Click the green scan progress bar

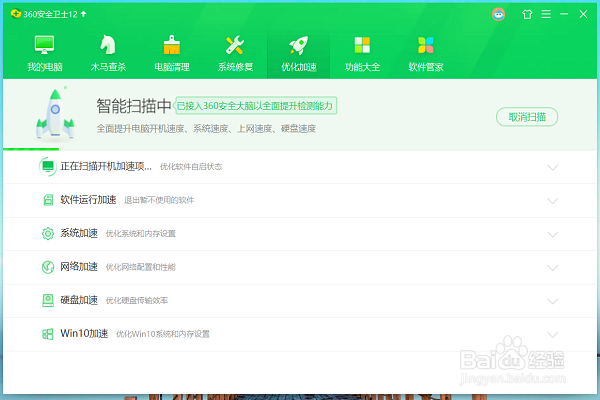[x=31, y=149]
